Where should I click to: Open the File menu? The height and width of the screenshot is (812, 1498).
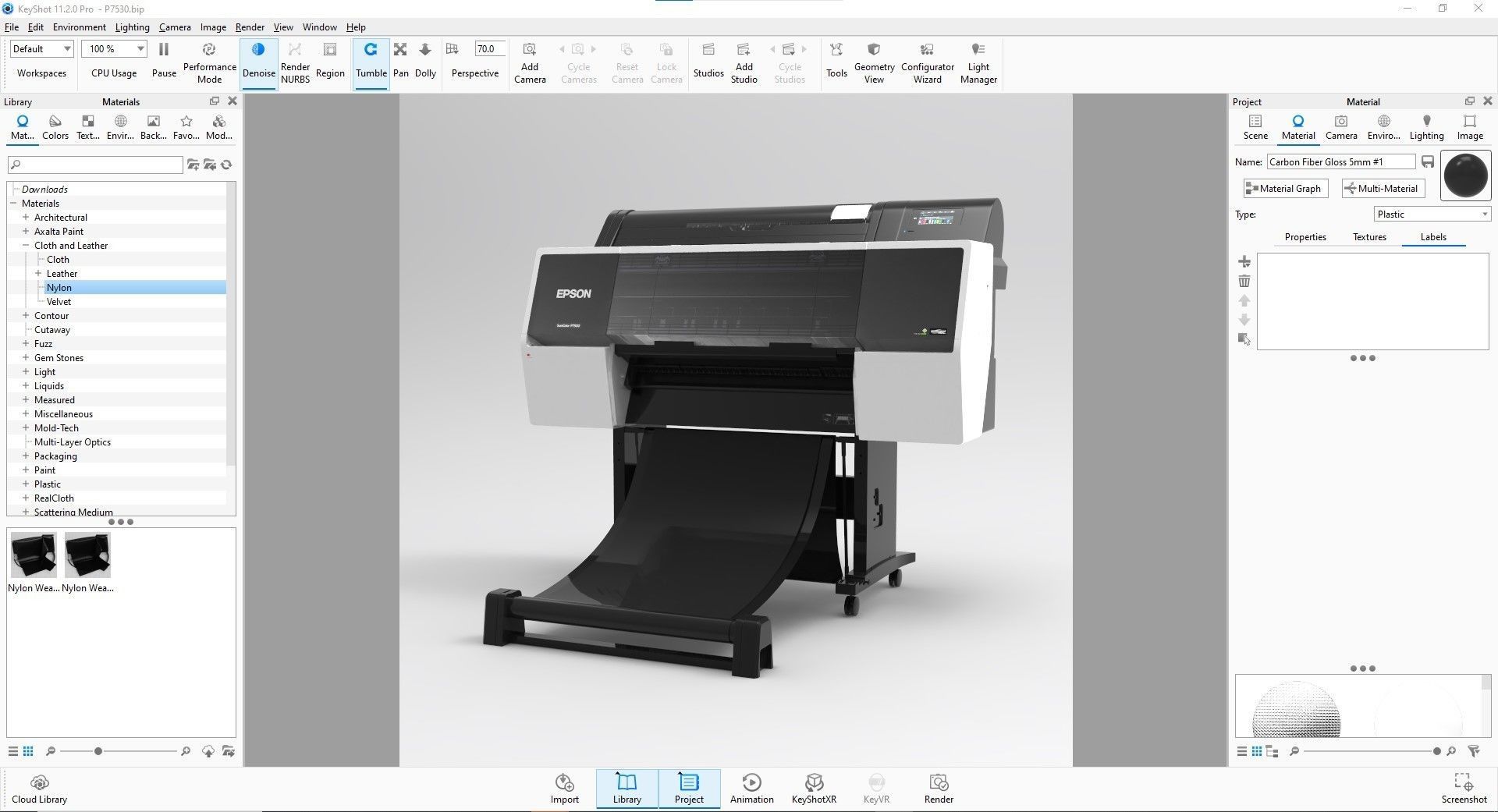[x=12, y=27]
